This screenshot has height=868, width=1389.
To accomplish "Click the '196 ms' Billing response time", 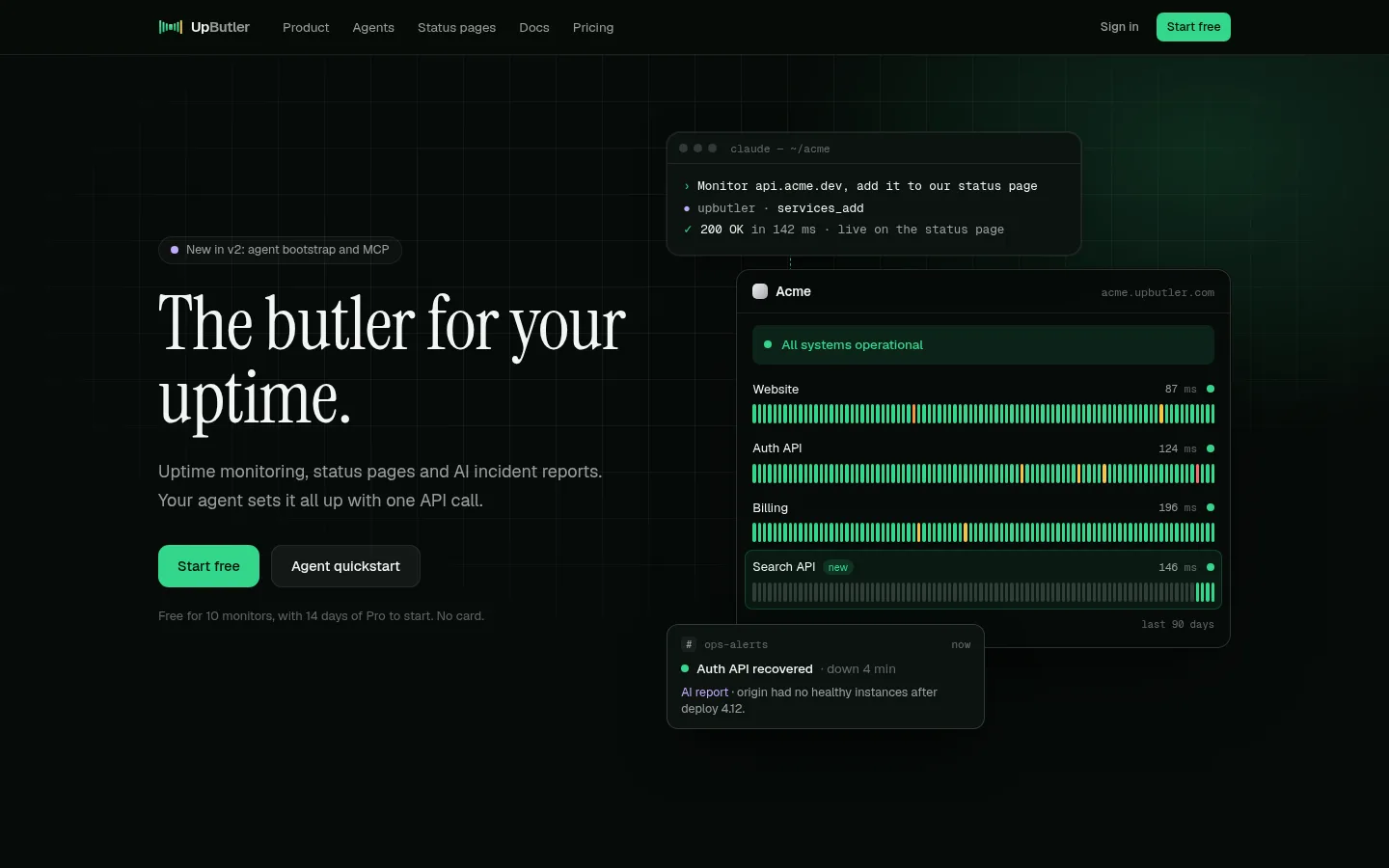I will (x=1178, y=507).
